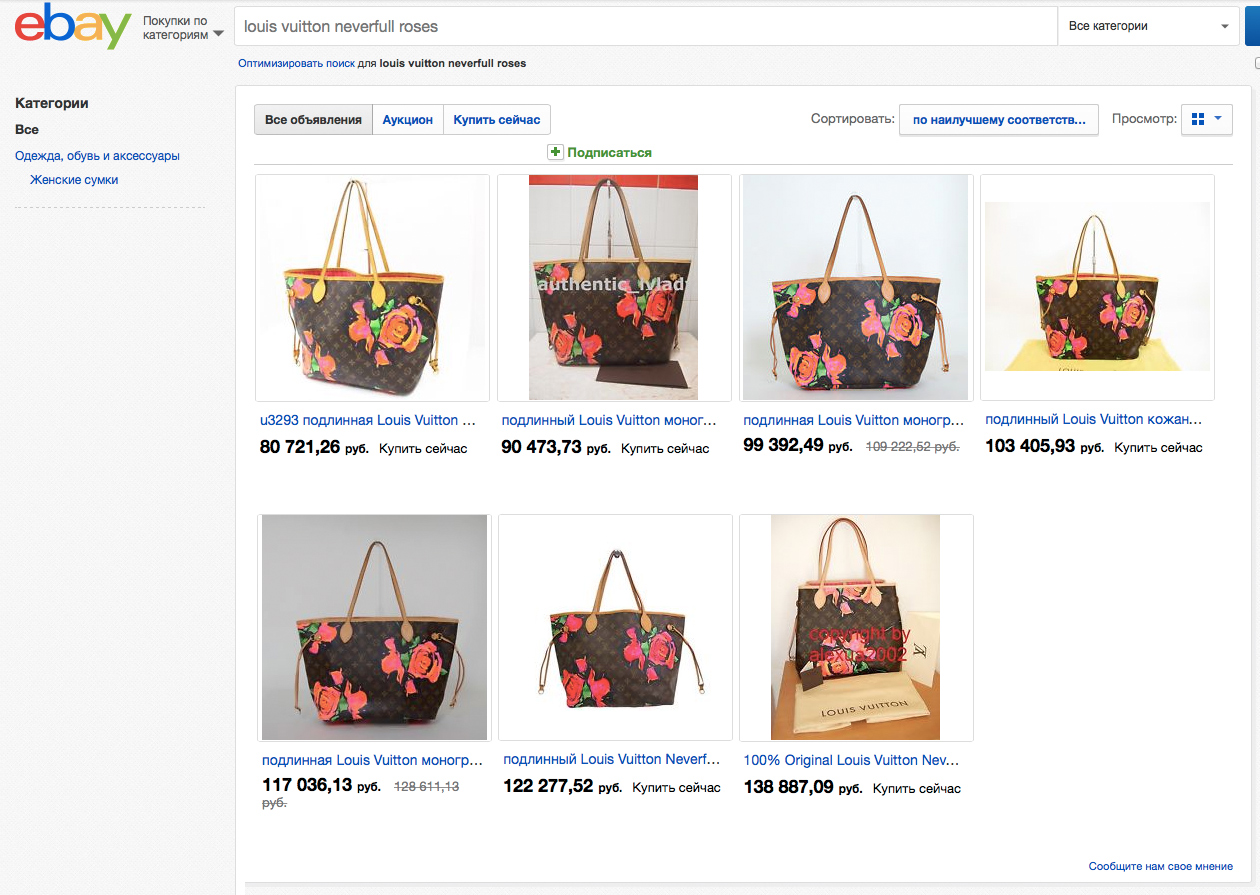The height and width of the screenshot is (895, 1260).
Task: Open the 'Покупки по категориям' dropdown
Action: 183,27
